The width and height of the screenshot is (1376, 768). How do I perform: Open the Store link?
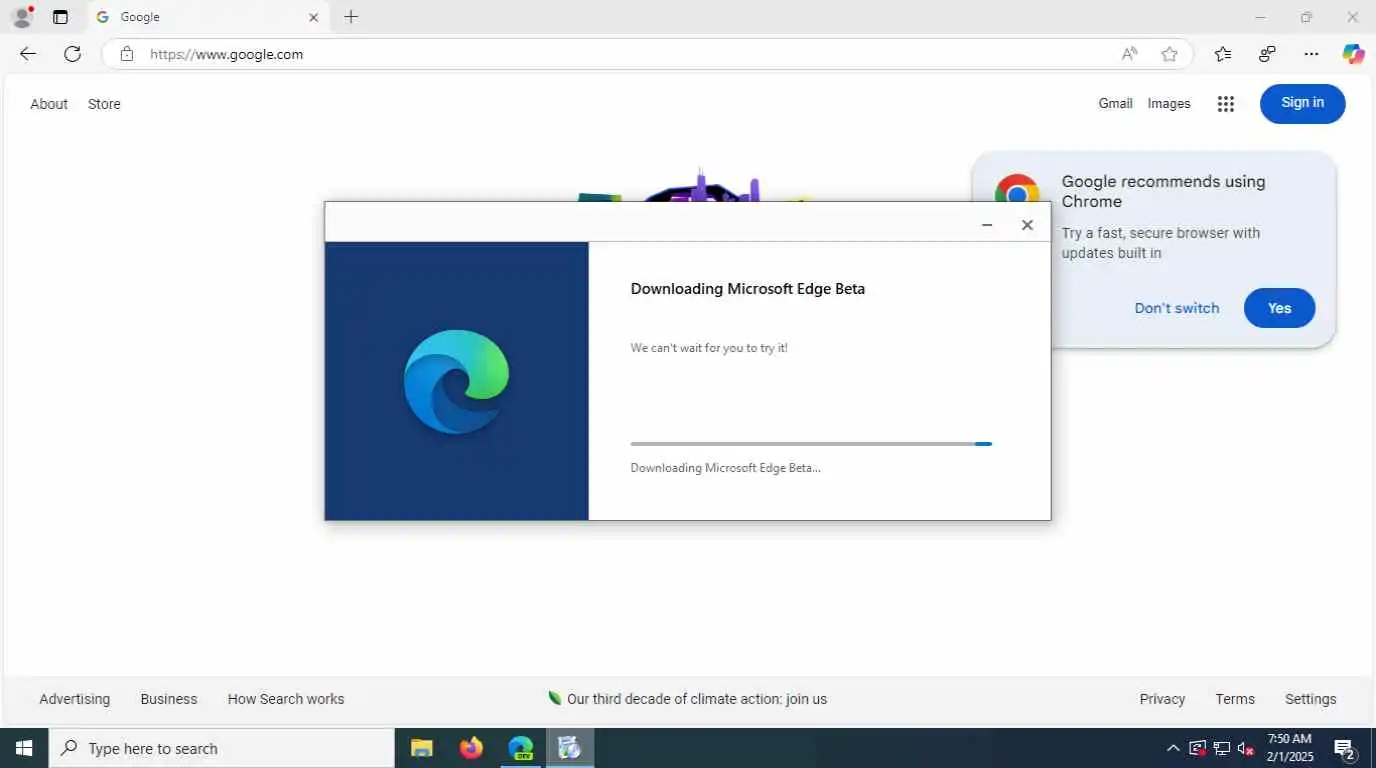104,104
